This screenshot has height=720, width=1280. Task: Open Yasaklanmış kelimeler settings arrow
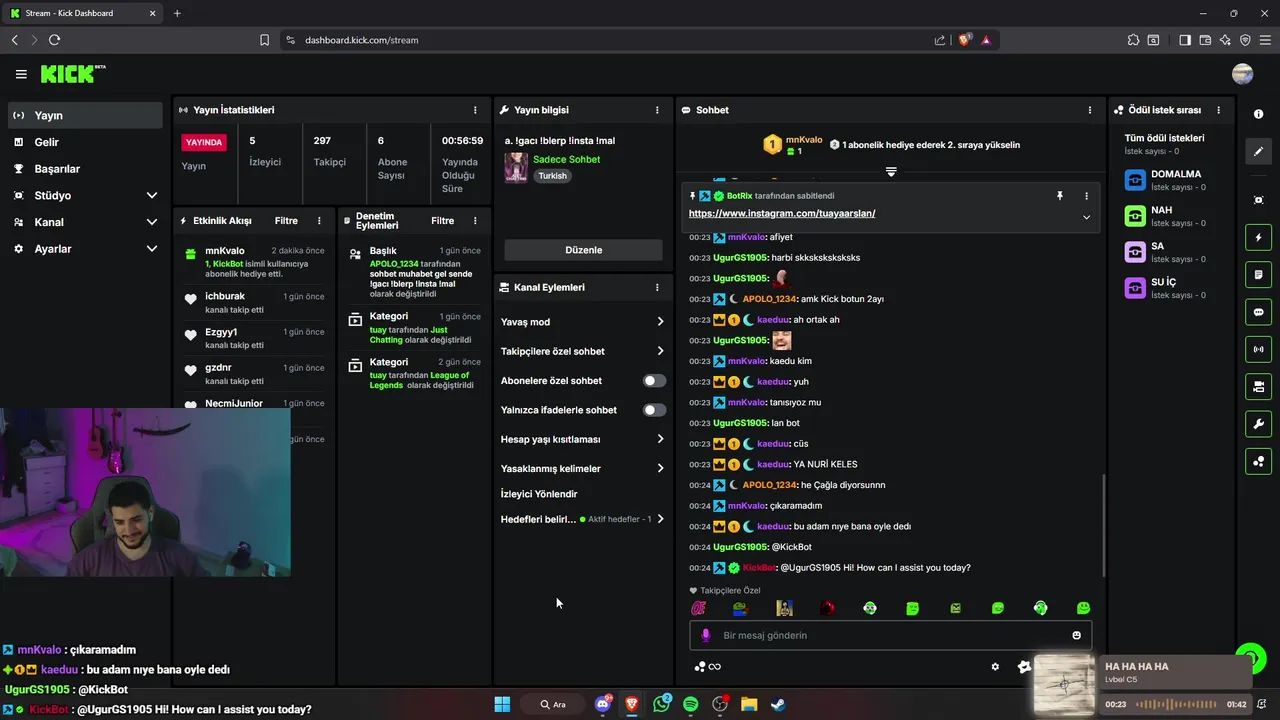(x=660, y=468)
